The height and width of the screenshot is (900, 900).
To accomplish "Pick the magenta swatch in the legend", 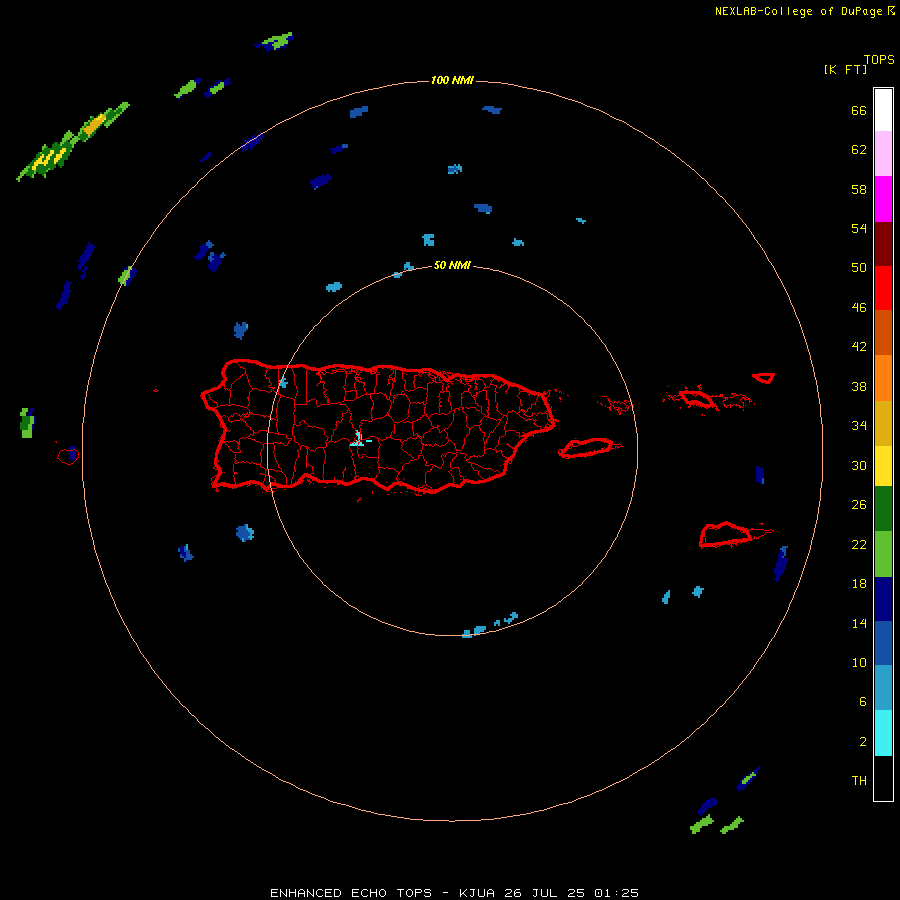I will click(883, 199).
